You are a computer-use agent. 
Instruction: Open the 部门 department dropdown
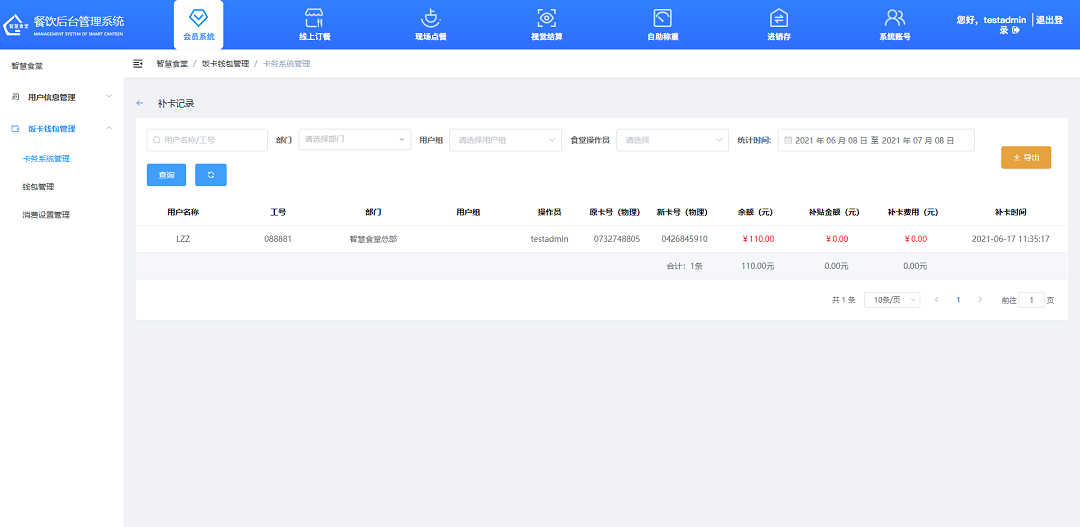point(355,140)
